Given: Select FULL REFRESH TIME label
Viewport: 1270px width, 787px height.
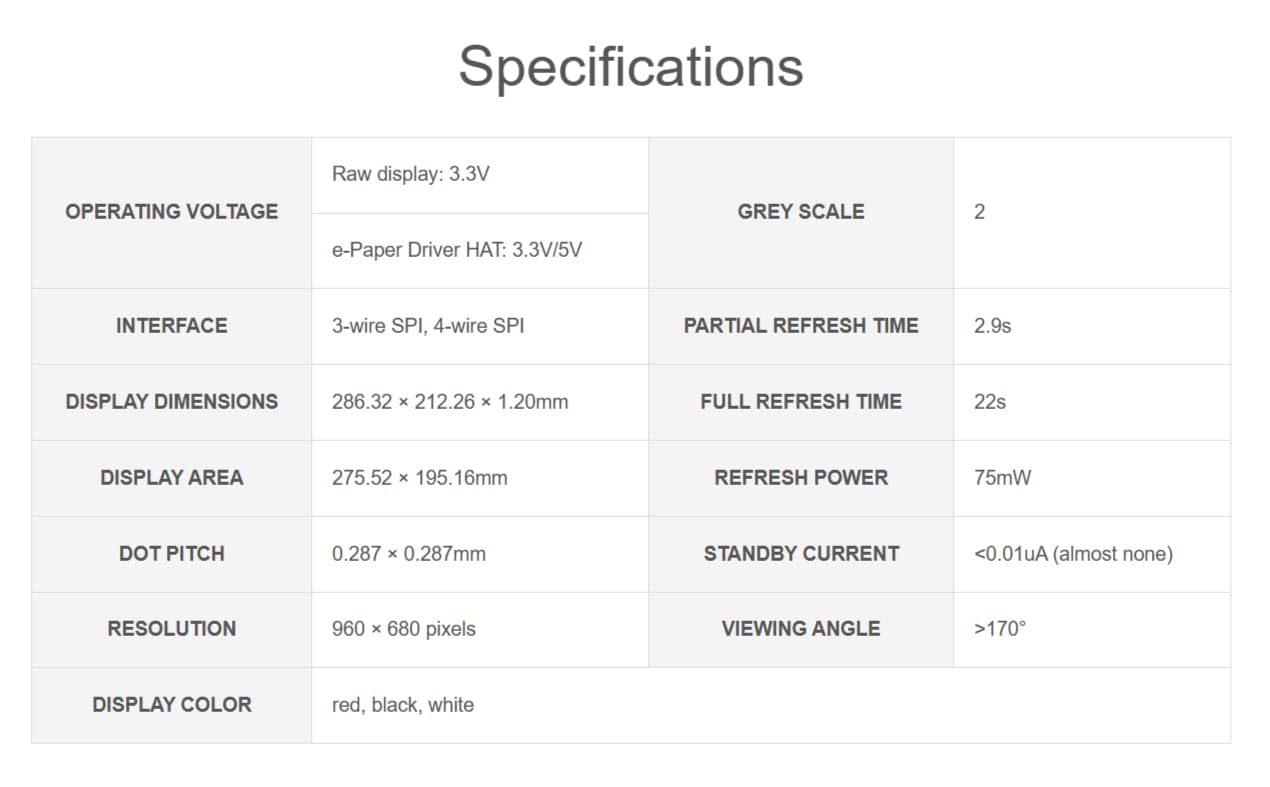Looking at the screenshot, I should click(x=801, y=402).
